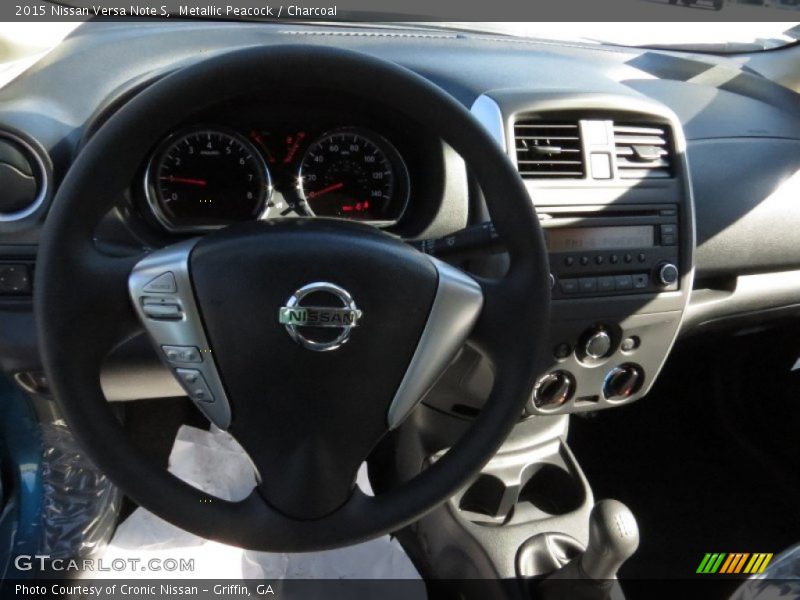800x600 pixels.
Task: Click the right center air vent
Action: pos(642,152)
